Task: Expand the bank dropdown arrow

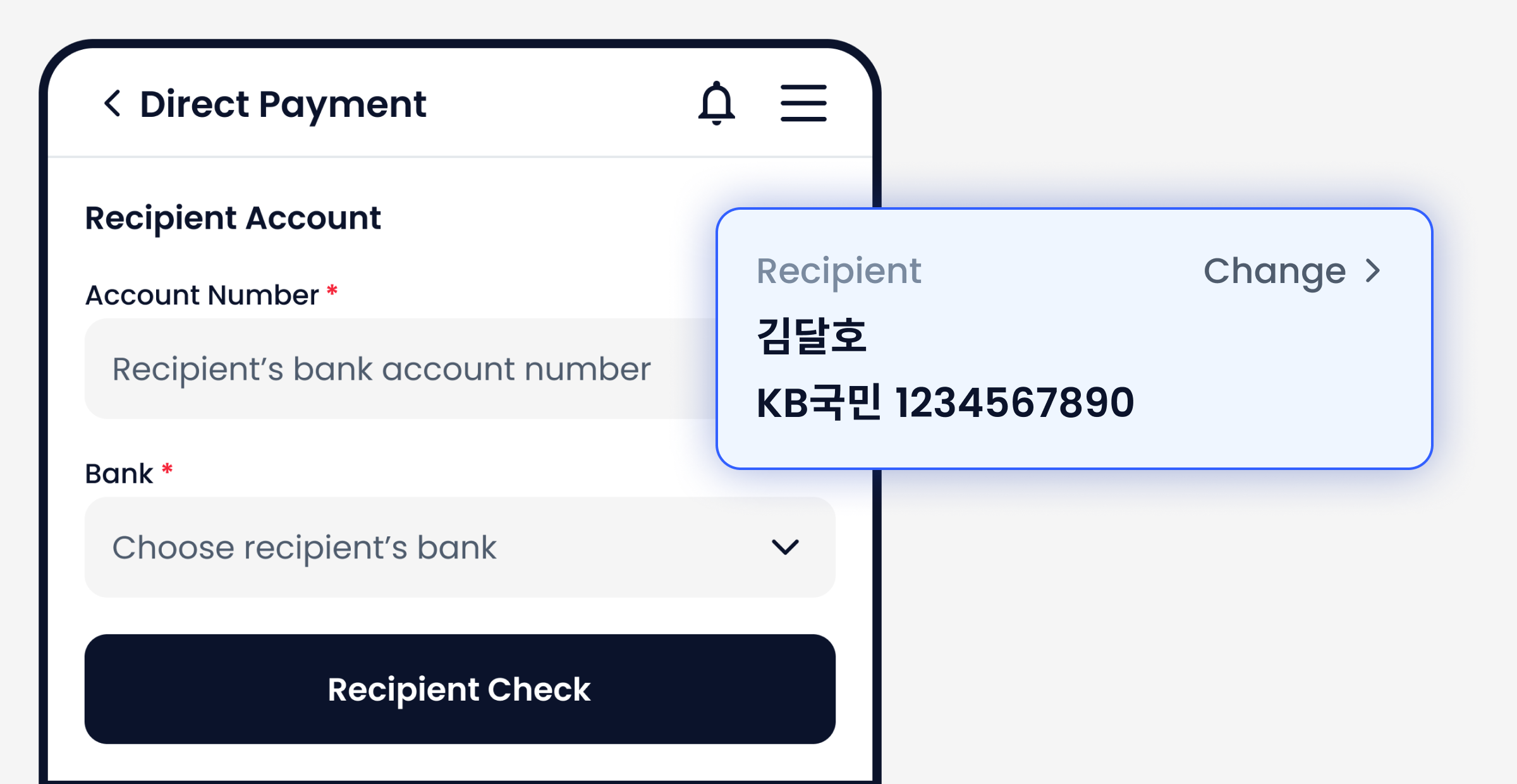Action: click(786, 546)
